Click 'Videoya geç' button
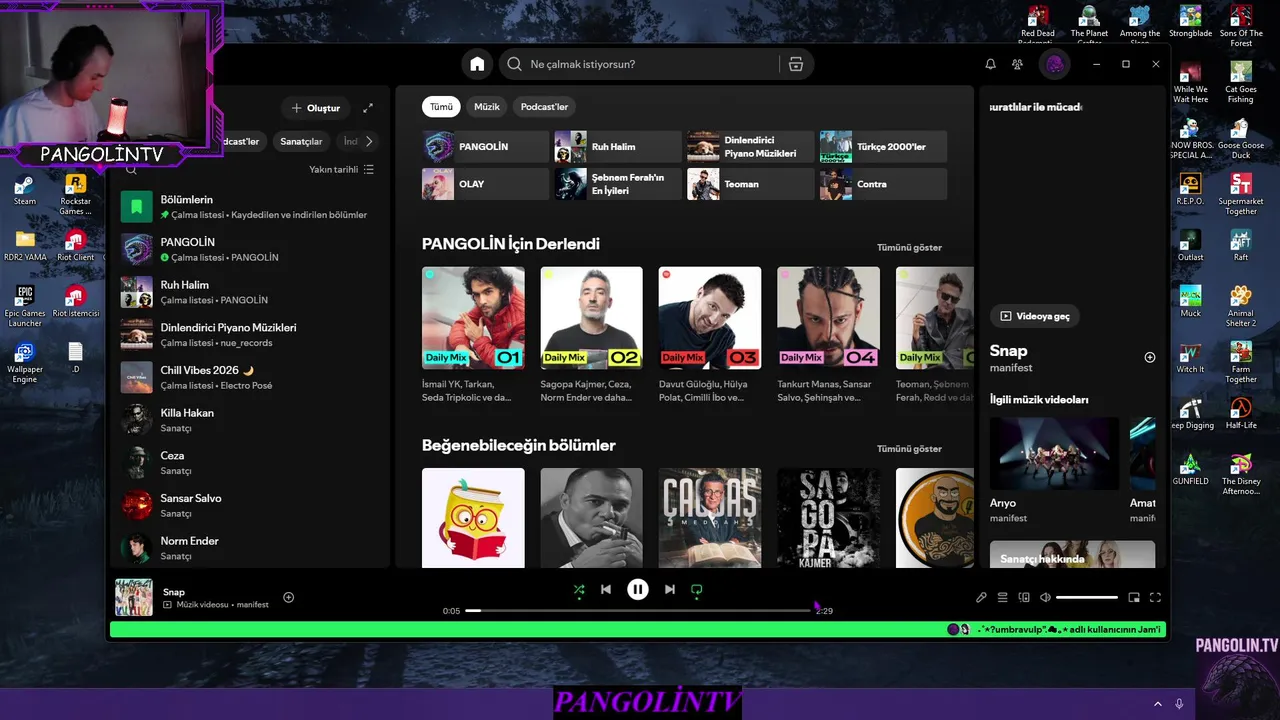This screenshot has width=1280, height=720. tap(1034, 316)
